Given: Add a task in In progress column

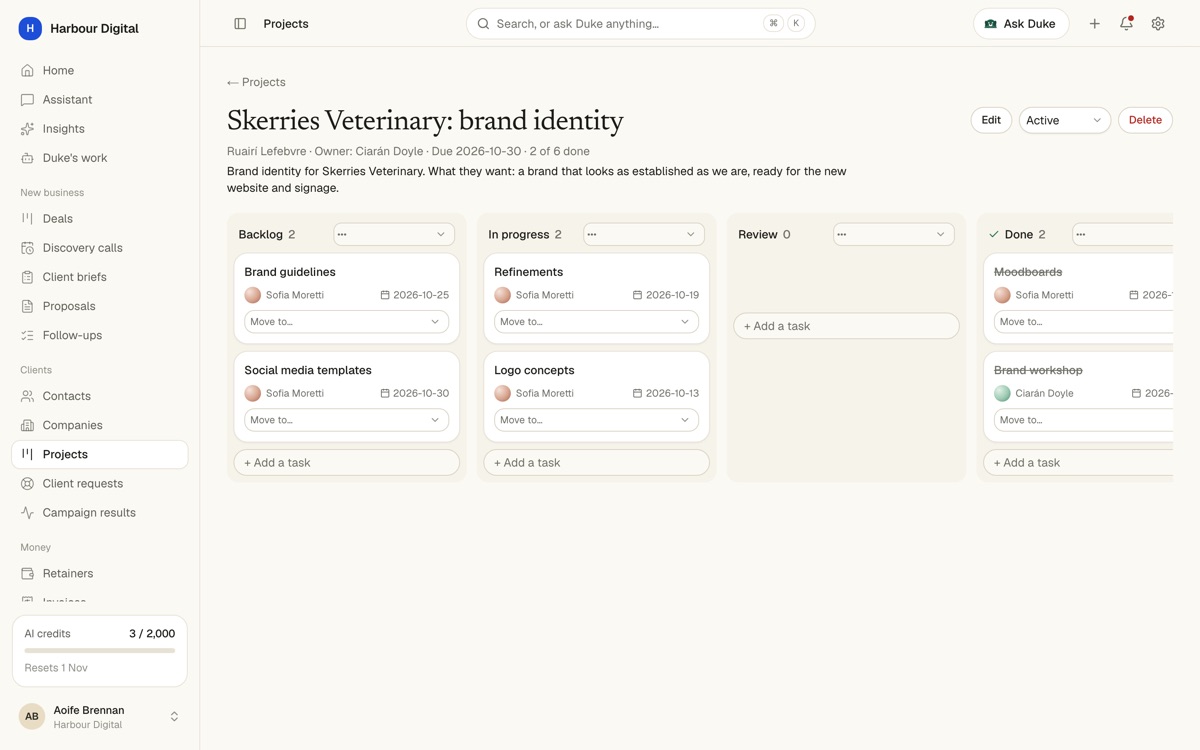Looking at the screenshot, I should point(596,463).
